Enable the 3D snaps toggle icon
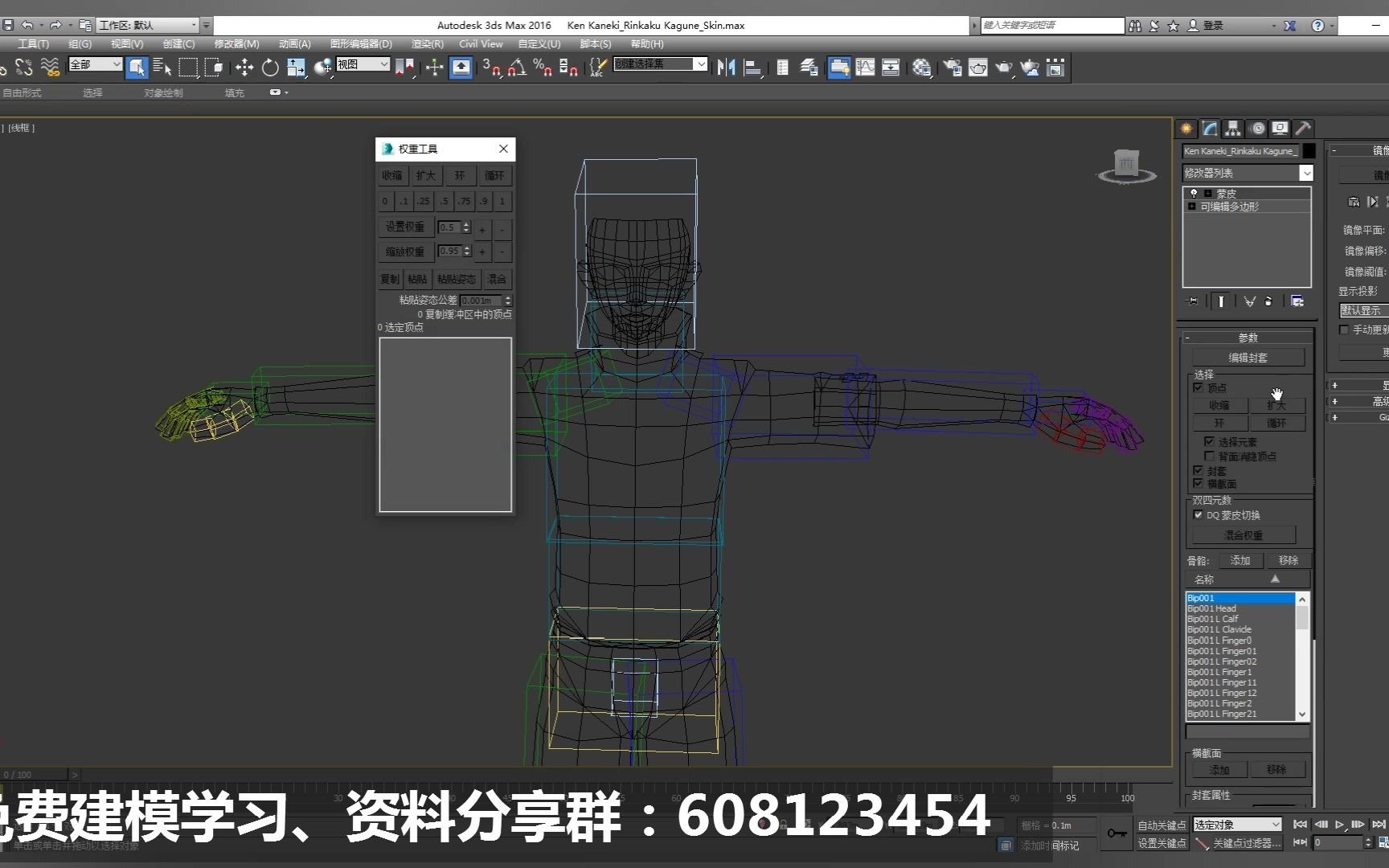1389x868 pixels. (493, 68)
